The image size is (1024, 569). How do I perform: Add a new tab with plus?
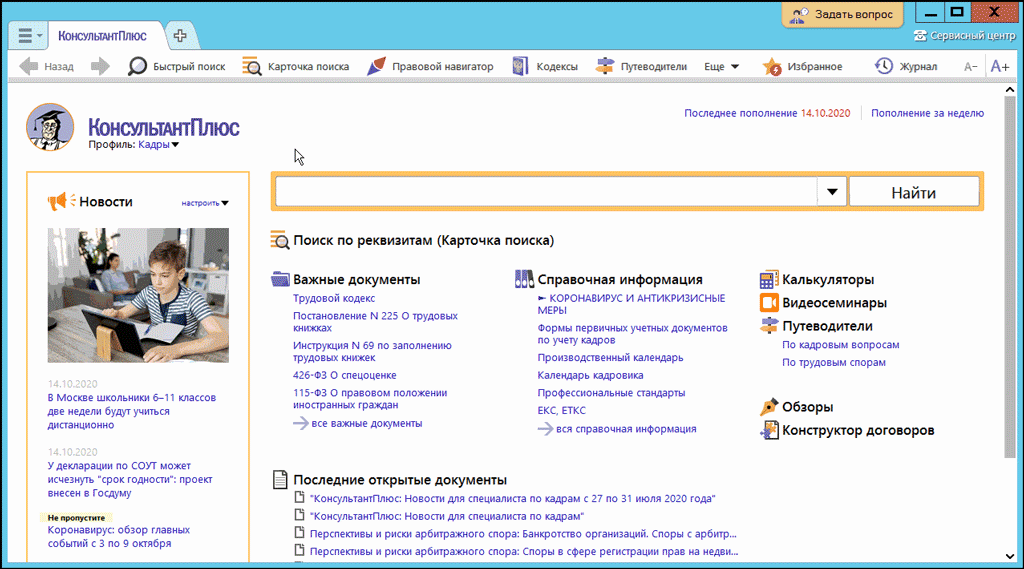(x=180, y=36)
